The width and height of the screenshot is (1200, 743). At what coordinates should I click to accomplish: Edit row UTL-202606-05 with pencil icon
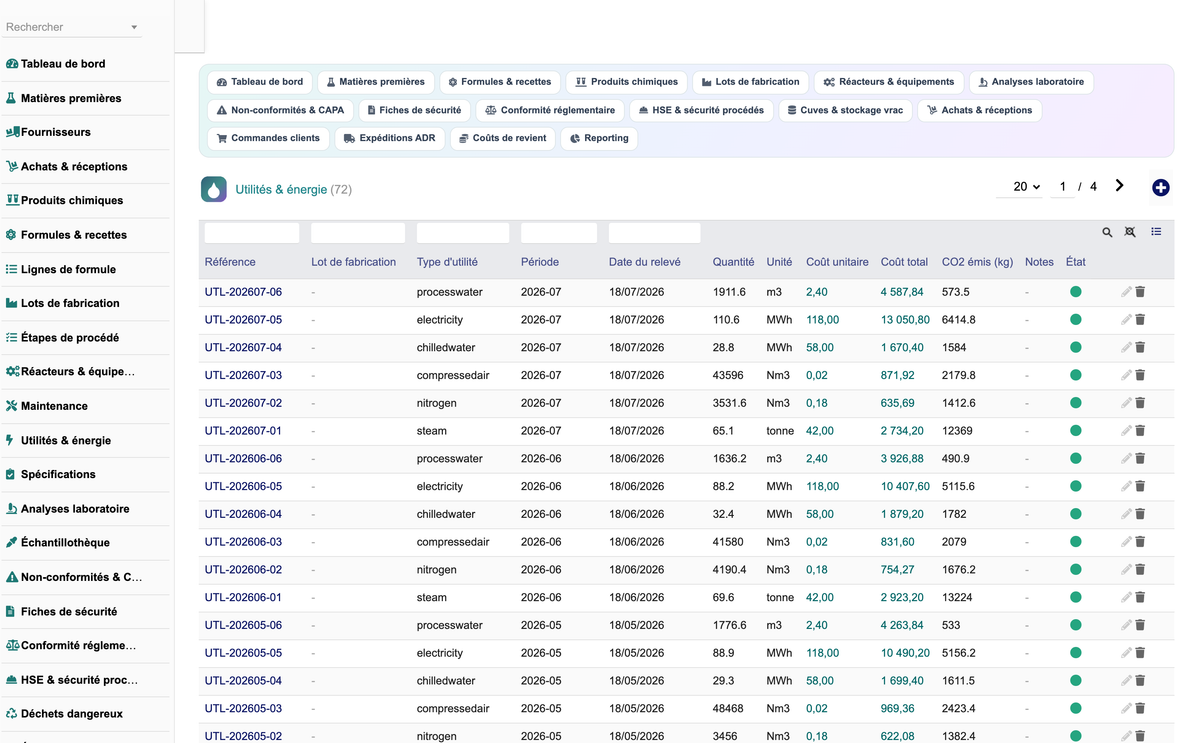coord(1126,486)
